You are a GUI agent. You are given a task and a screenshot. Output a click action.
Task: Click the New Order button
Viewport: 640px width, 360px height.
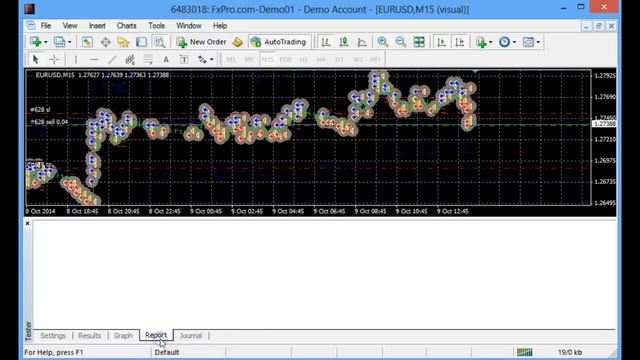pyautogui.click(x=202, y=42)
